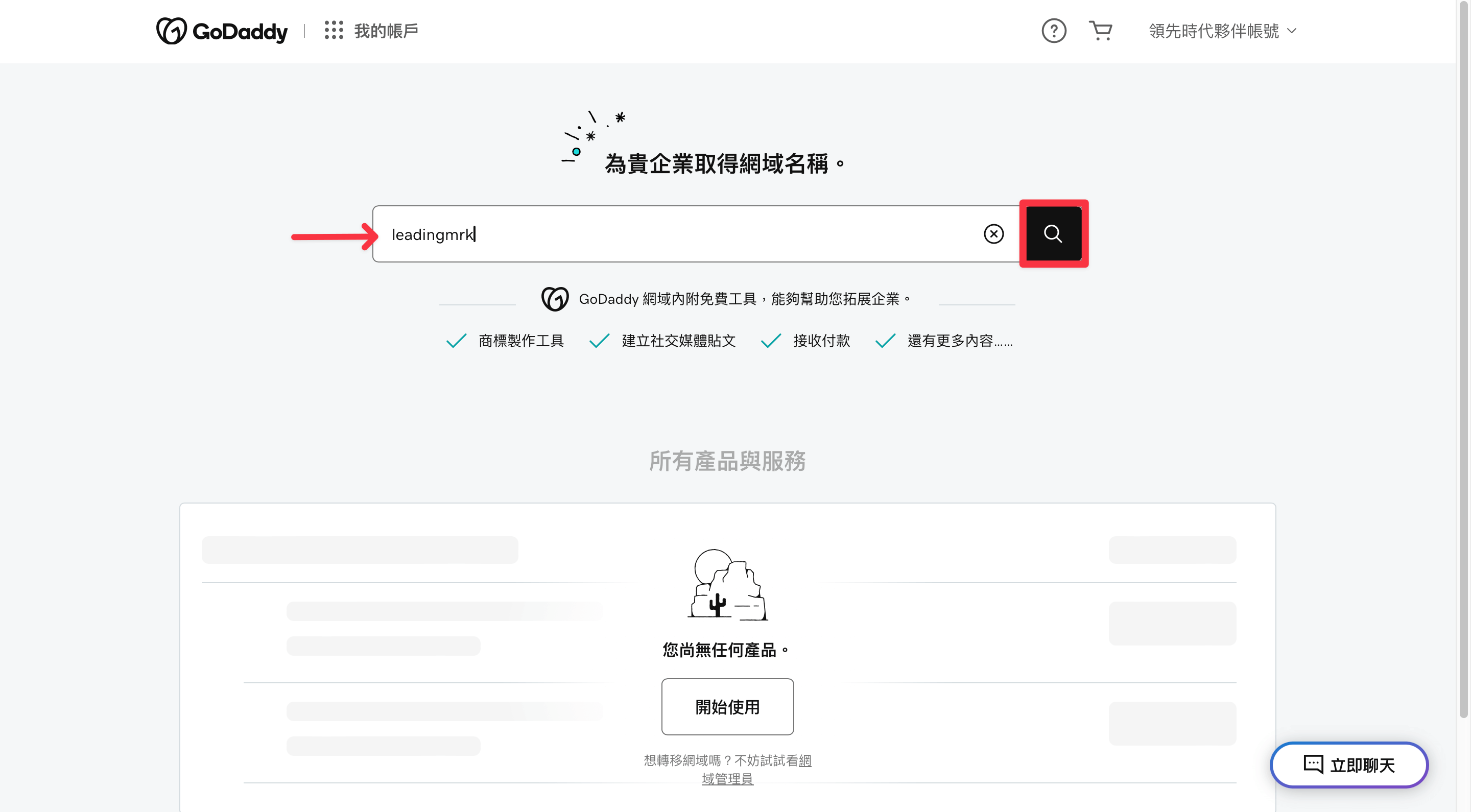
Task: Click the GoDaddy logo in the header
Action: 222,31
